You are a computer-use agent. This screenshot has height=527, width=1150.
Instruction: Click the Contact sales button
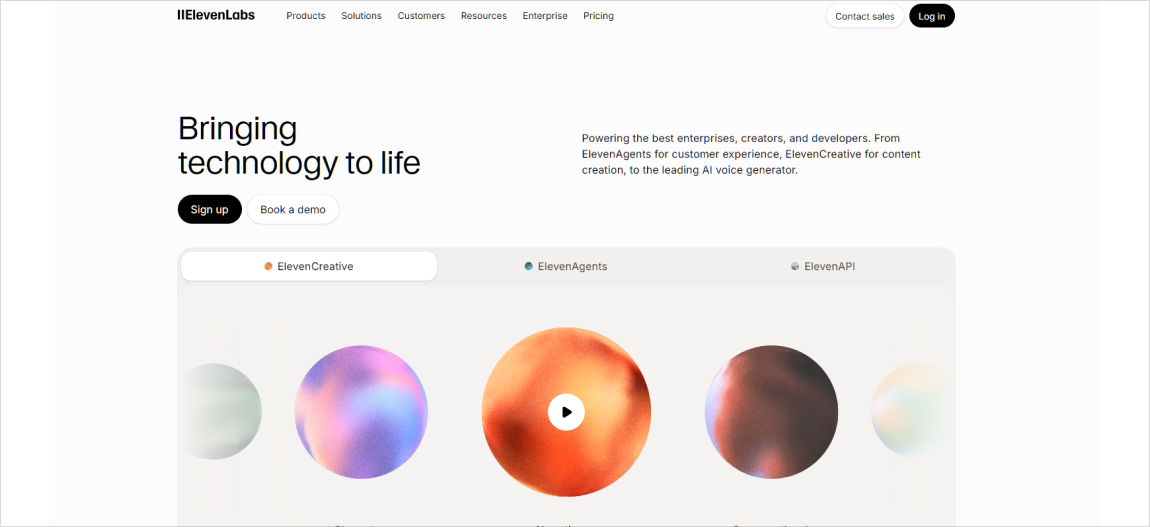click(865, 16)
